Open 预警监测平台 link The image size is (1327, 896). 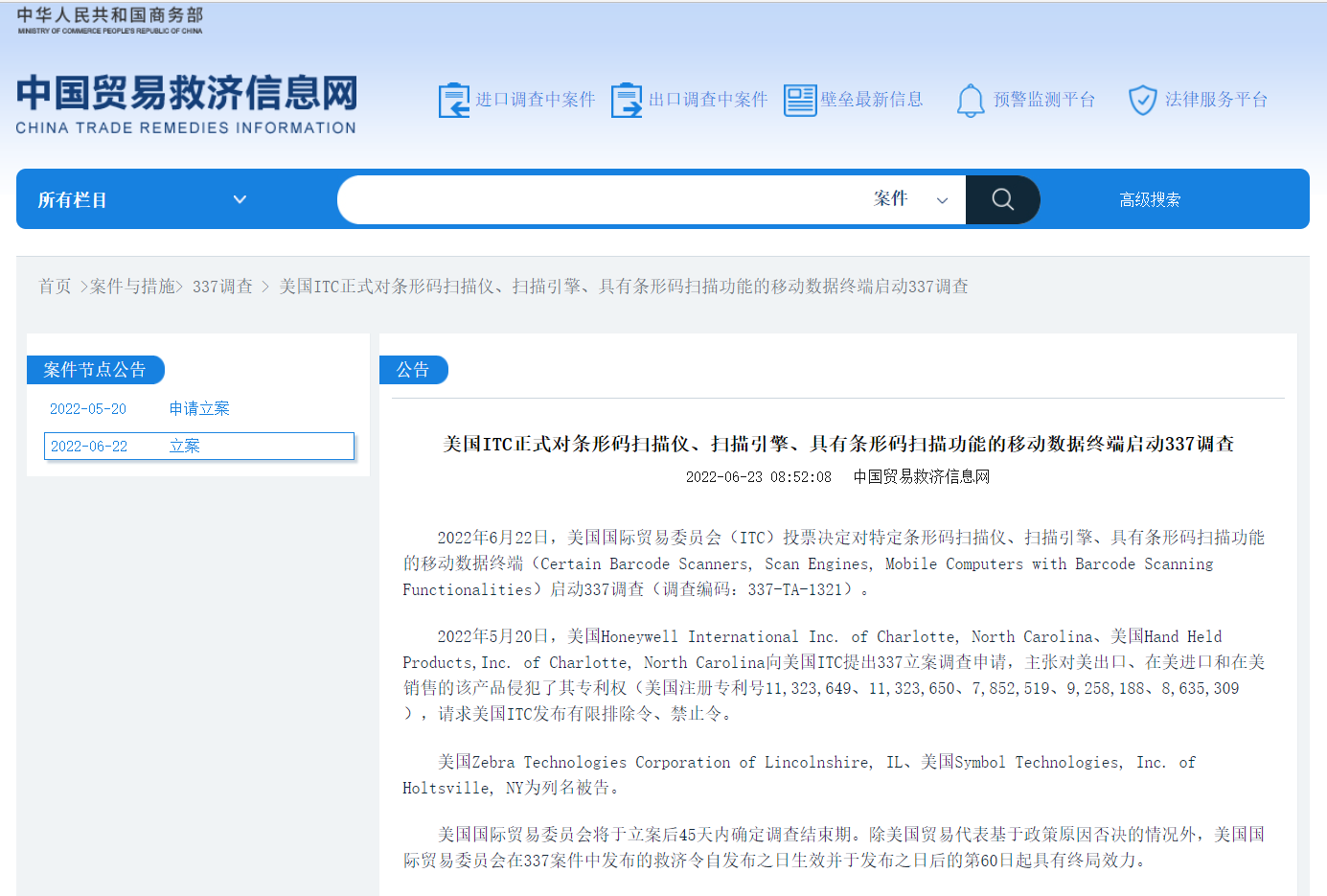coord(1043,100)
